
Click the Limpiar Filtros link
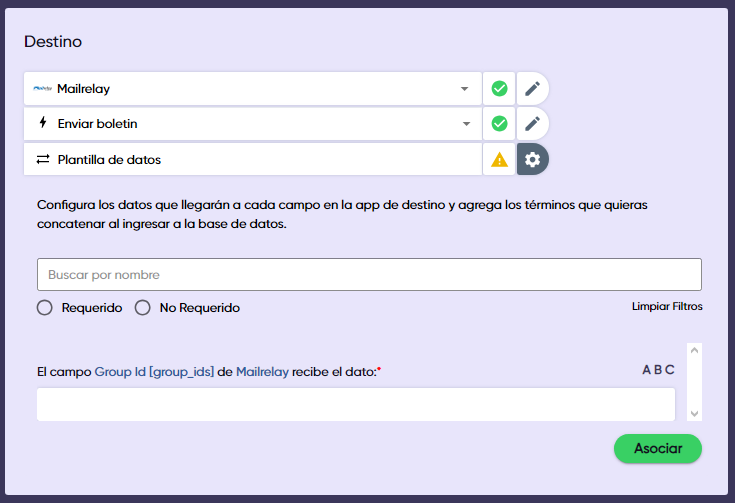[x=667, y=306]
